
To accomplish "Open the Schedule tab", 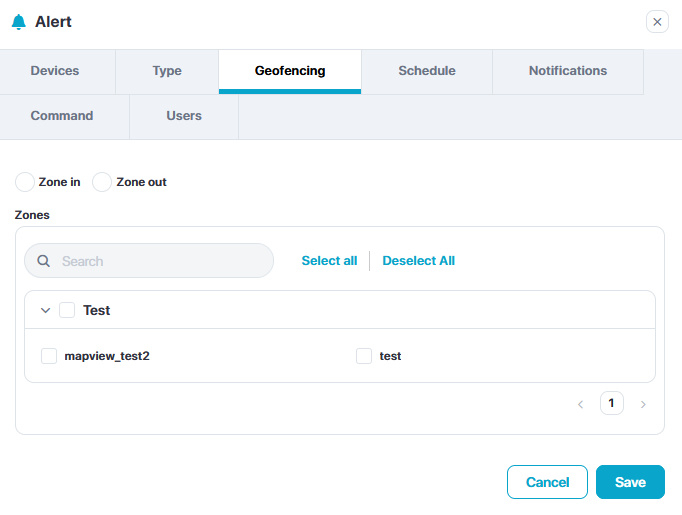I will [427, 71].
